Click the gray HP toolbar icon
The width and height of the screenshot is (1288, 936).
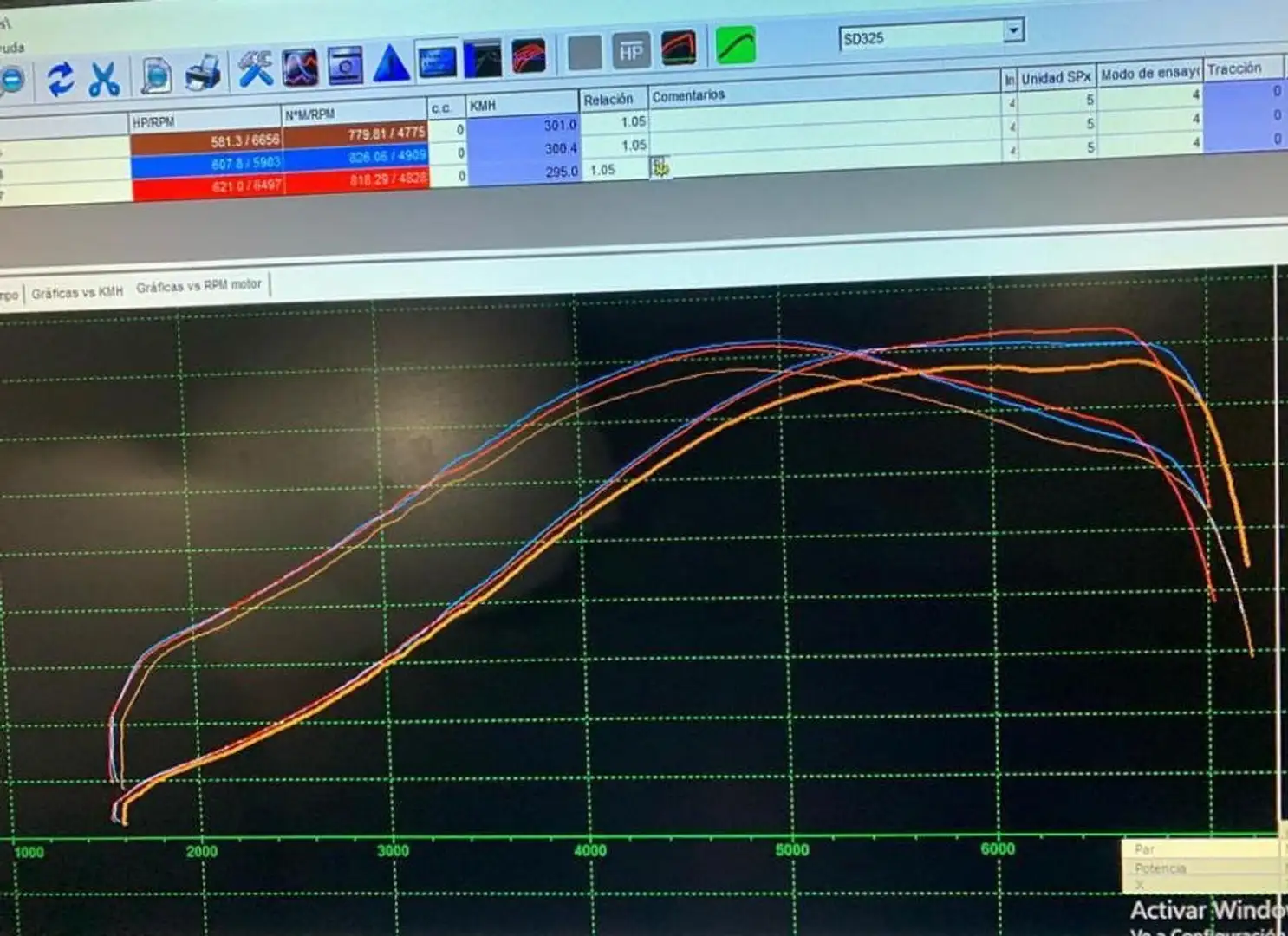click(630, 52)
